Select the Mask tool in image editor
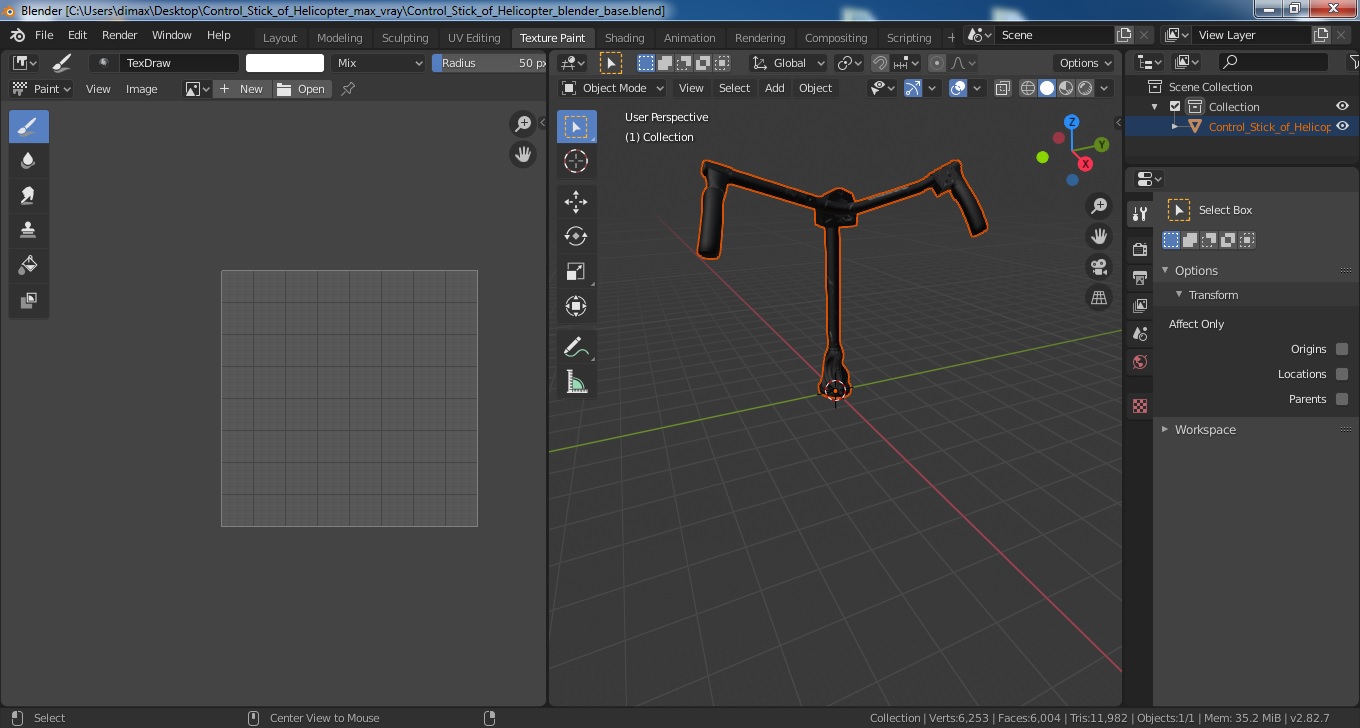The image size is (1360, 728). tap(29, 300)
